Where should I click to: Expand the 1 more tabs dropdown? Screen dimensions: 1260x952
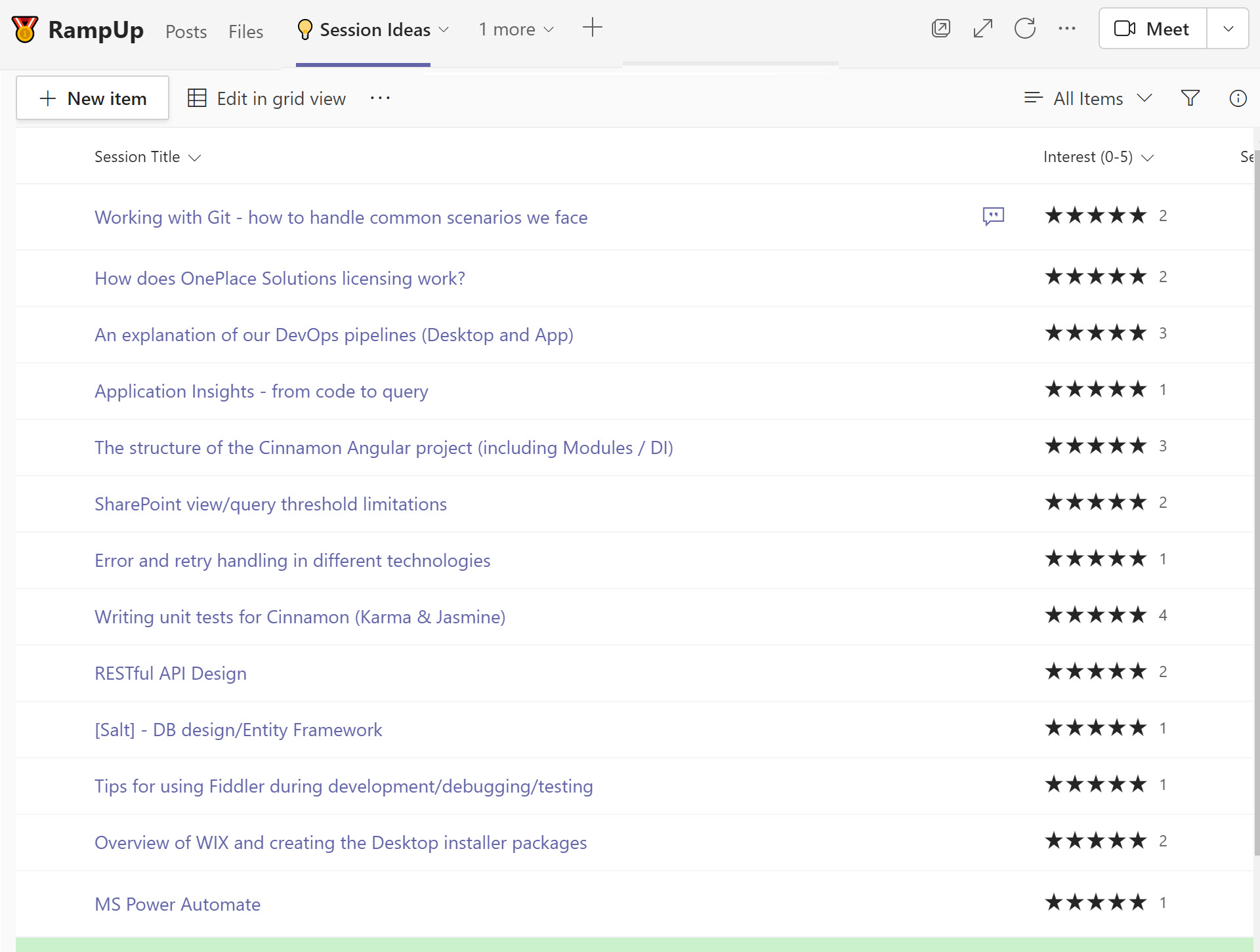tap(516, 30)
